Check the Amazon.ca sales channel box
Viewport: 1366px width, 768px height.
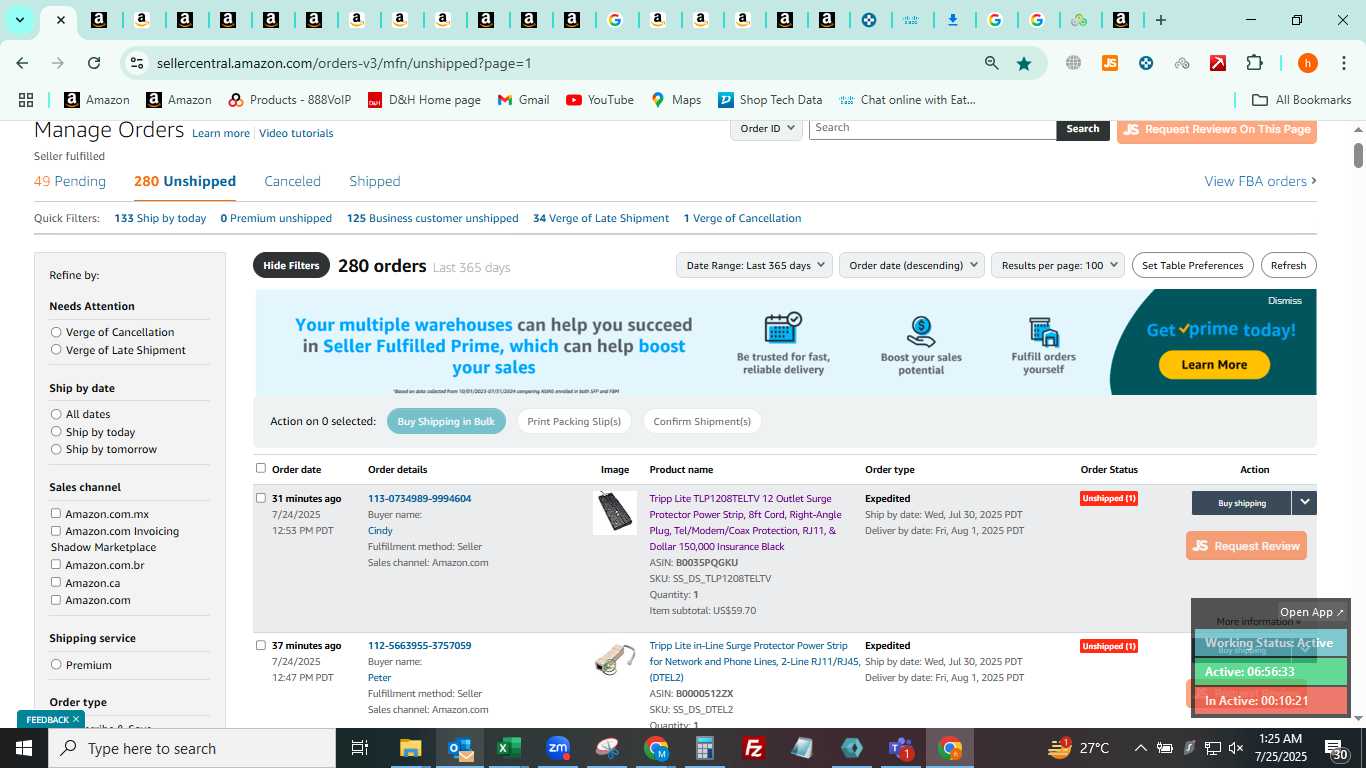56,582
